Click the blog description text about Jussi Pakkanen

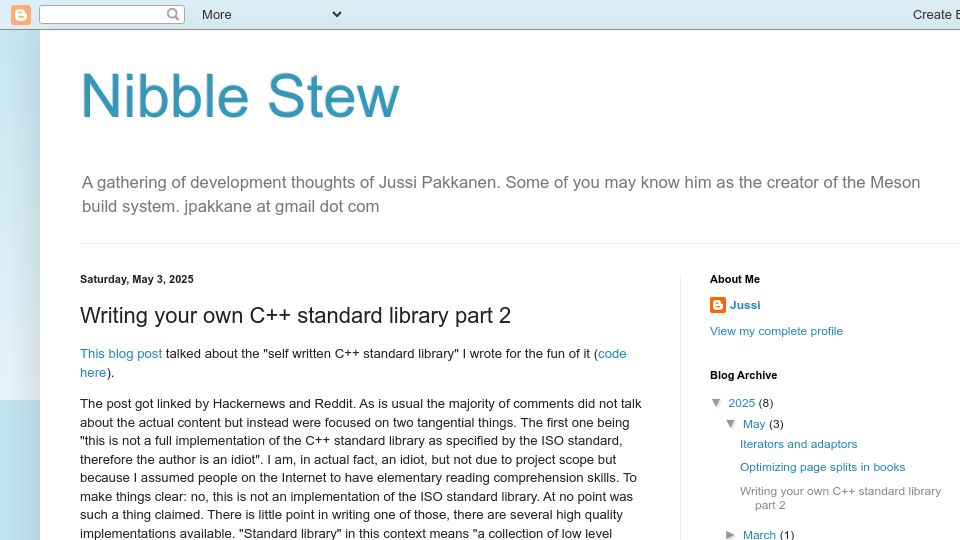[x=501, y=194]
